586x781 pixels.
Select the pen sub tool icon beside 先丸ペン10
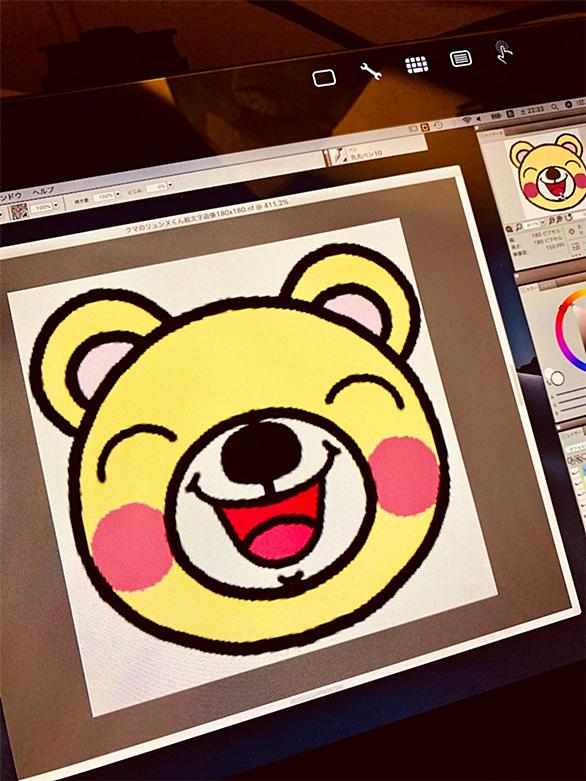click(x=340, y=155)
